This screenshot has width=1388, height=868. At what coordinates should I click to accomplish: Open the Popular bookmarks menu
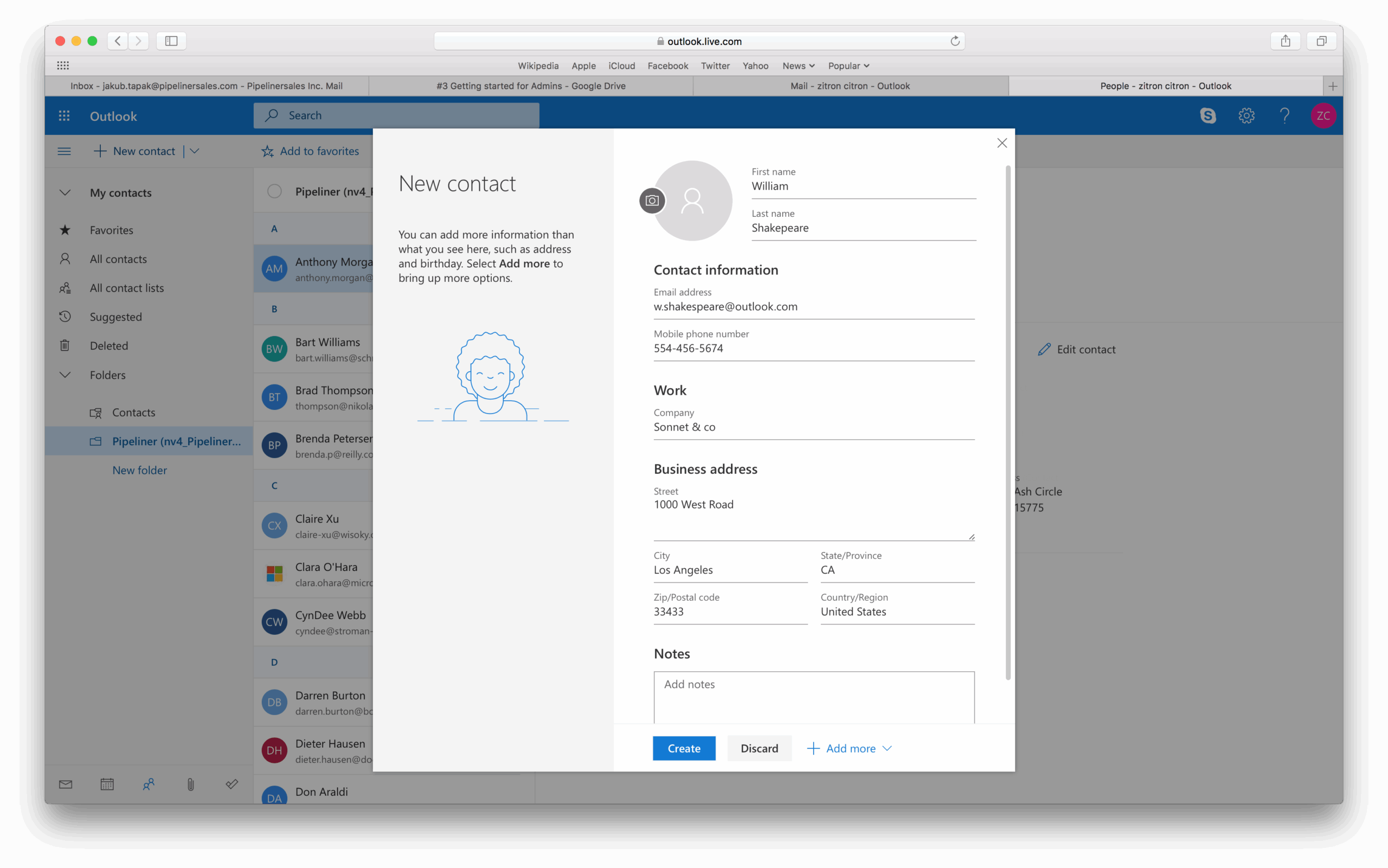tap(848, 66)
